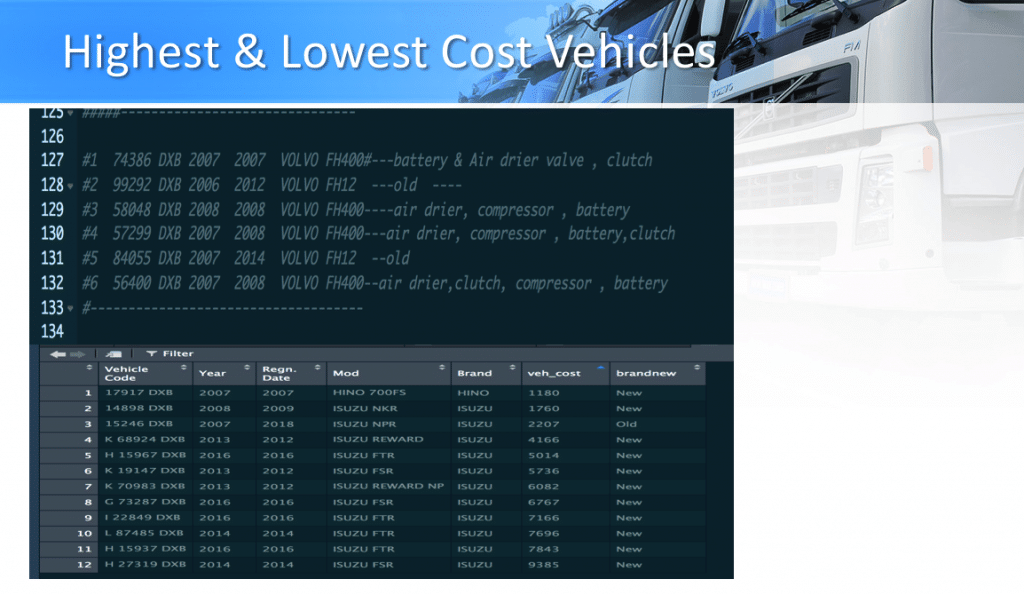Click the brandnew column sort arrows
The image size is (1024, 595).
coord(697,368)
